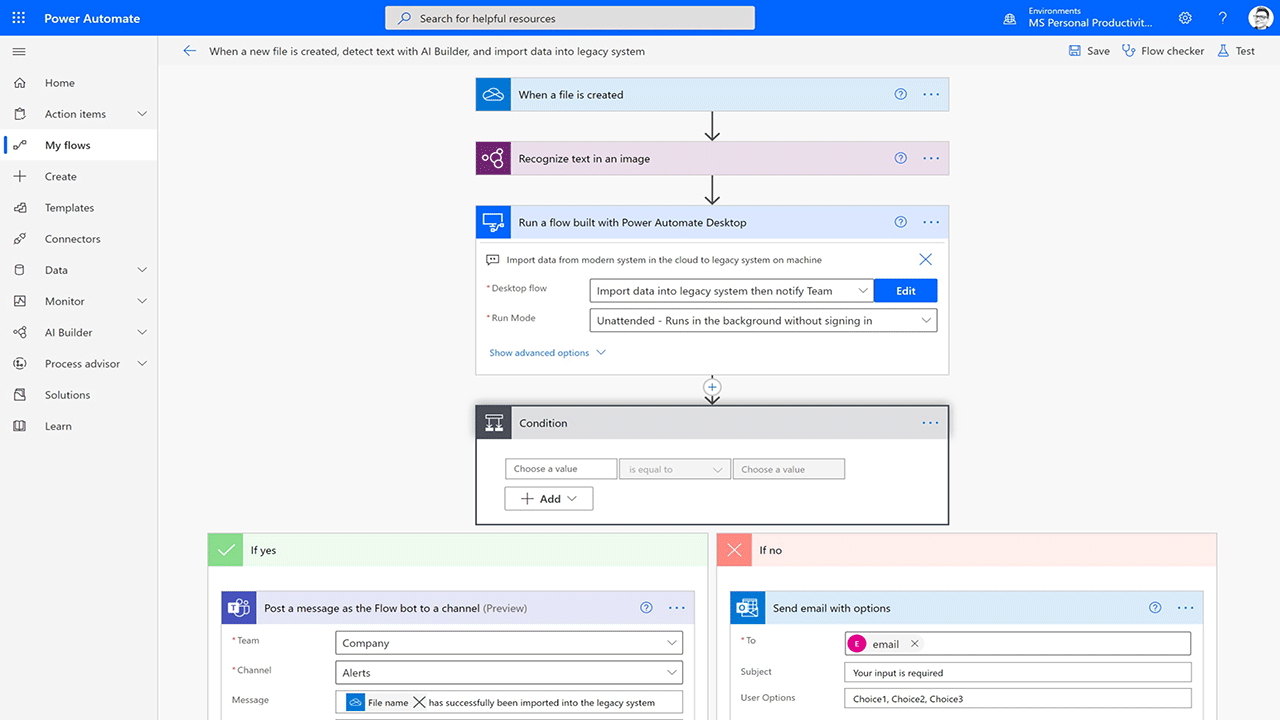1280x720 pixels.
Task: Click the help icon on Recognize text in an image
Action: [900, 158]
